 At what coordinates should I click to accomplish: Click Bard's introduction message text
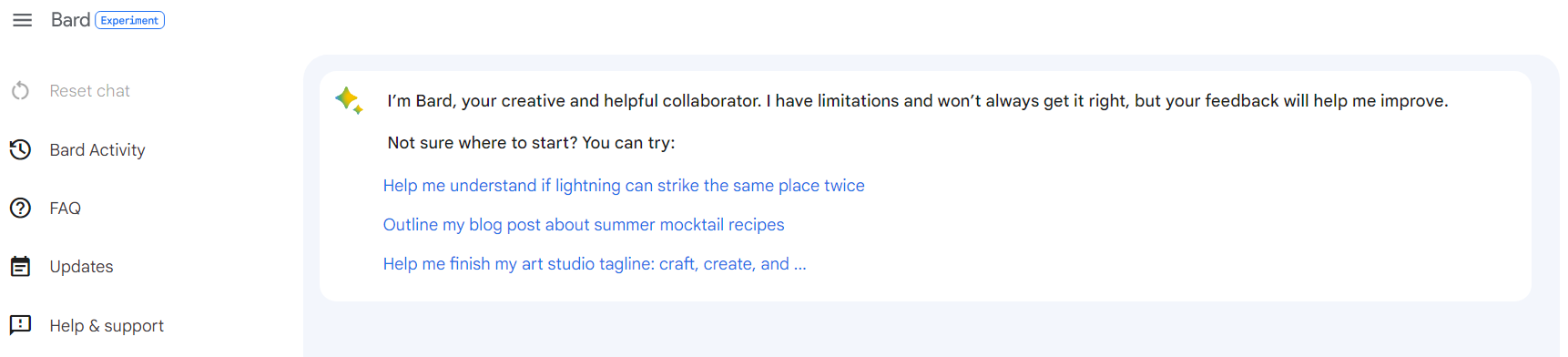(918, 101)
